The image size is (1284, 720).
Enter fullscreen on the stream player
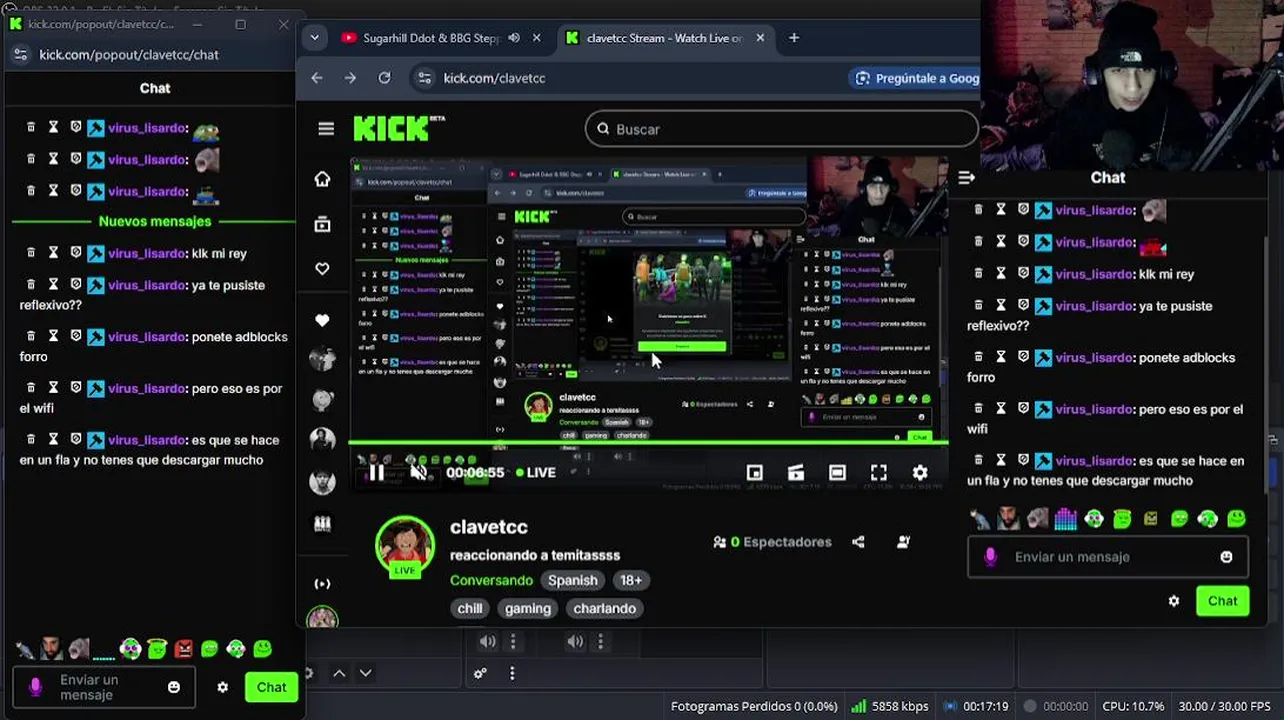878,473
